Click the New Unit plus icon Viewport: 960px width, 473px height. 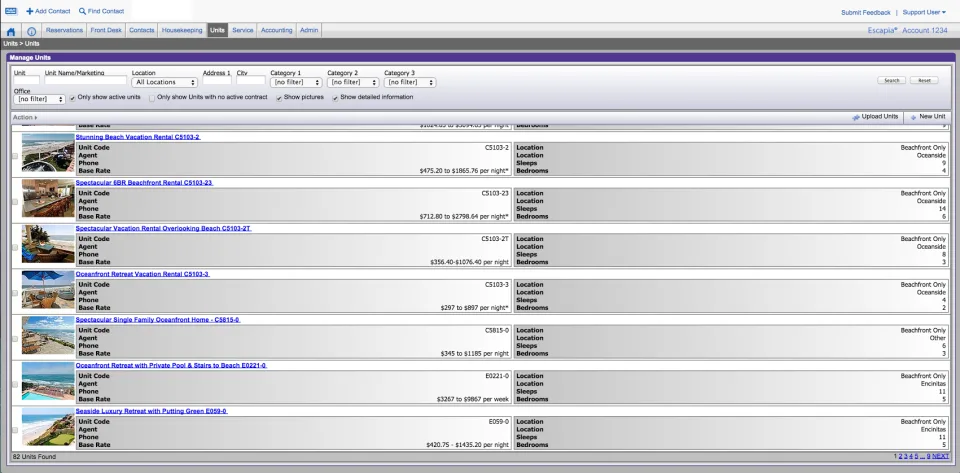click(x=913, y=117)
